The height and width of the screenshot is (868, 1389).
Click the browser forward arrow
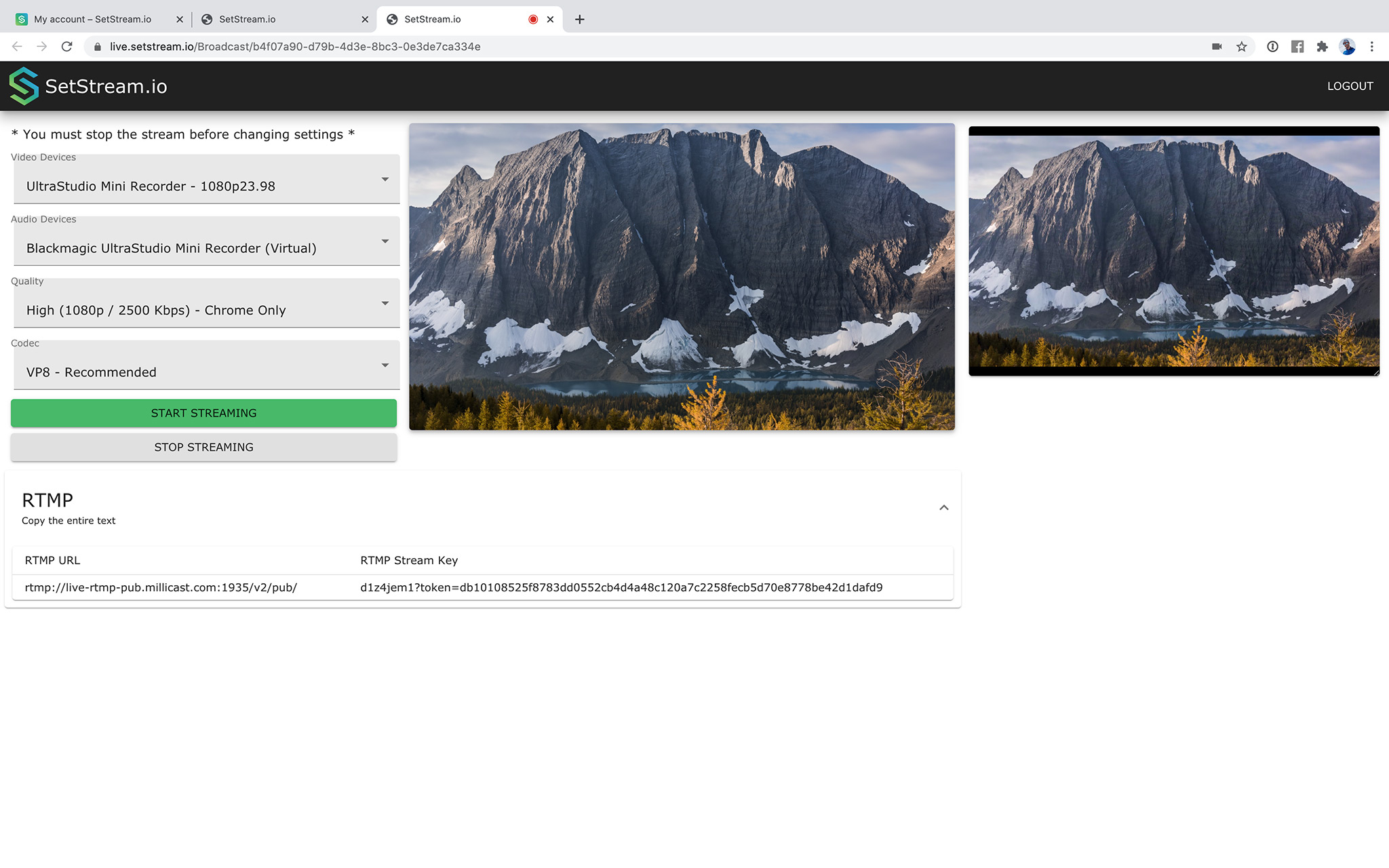click(x=42, y=47)
